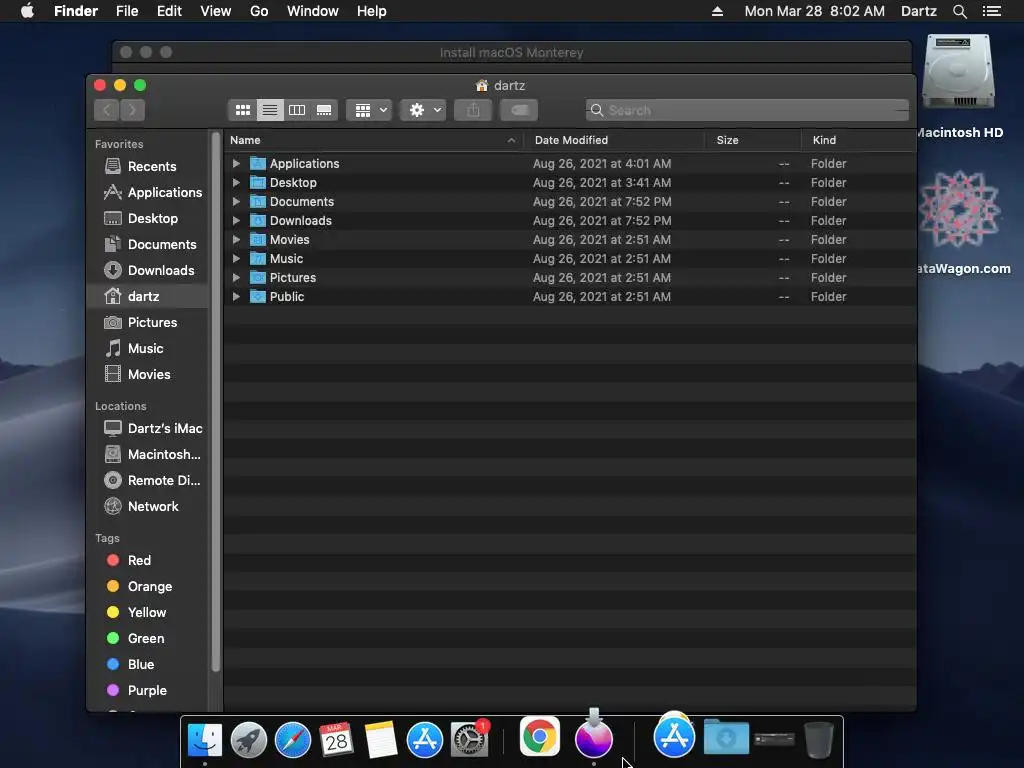Select the Public folder row name

click(287, 296)
